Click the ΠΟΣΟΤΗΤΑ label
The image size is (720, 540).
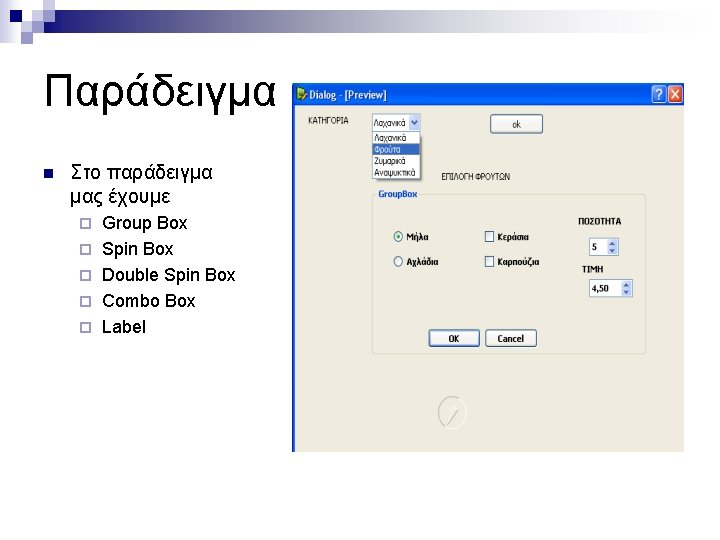tap(599, 221)
